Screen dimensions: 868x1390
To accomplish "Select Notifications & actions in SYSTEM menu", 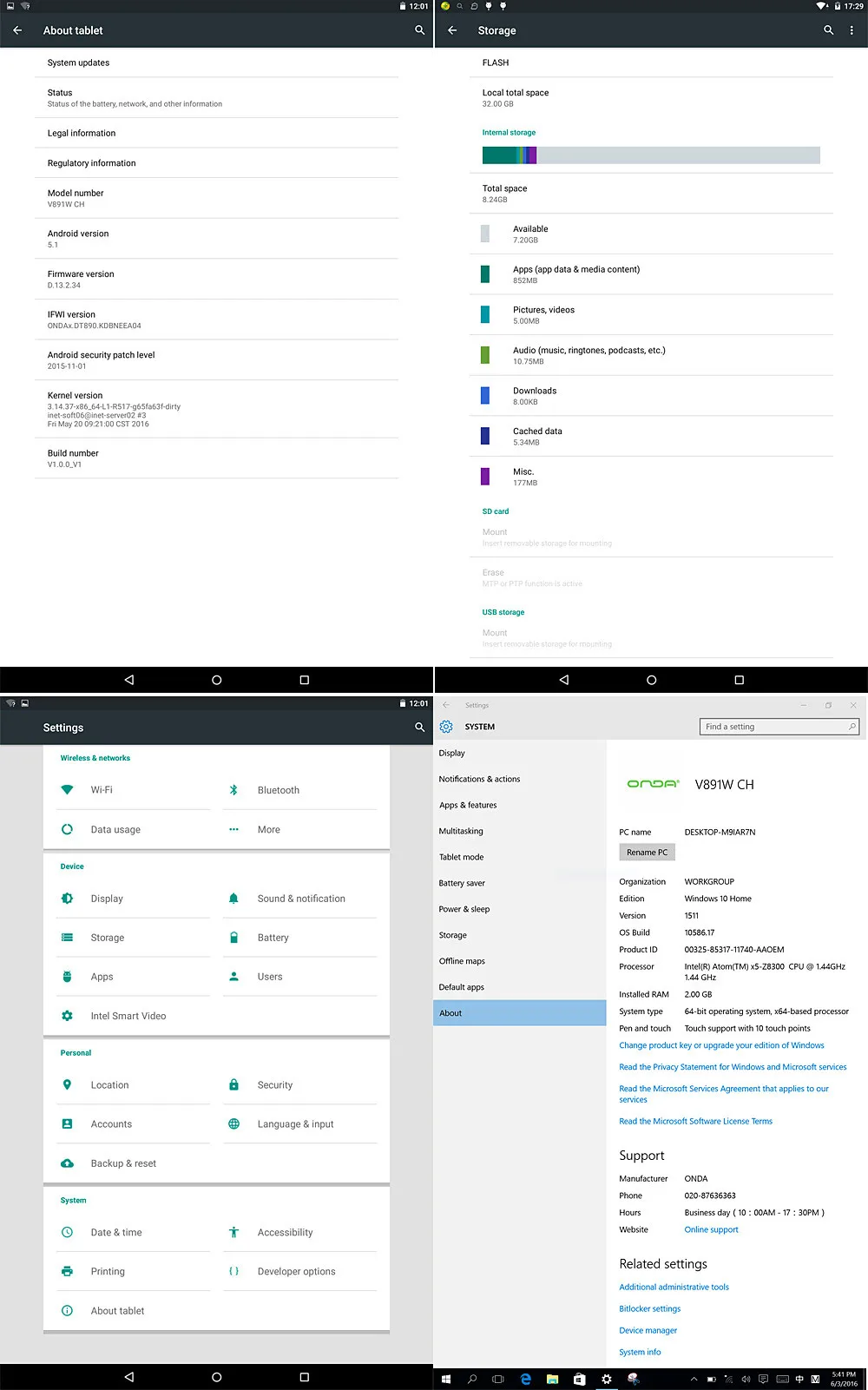I will click(x=520, y=780).
